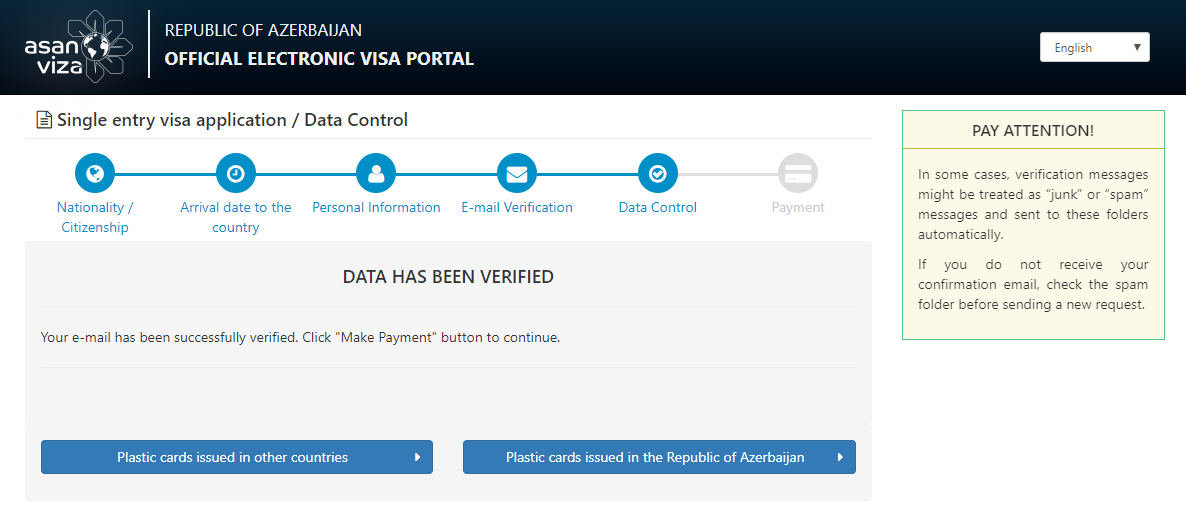The width and height of the screenshot is (1186, 516).
Task: Open Personal Information step label
Action: [x=376, y=207]
